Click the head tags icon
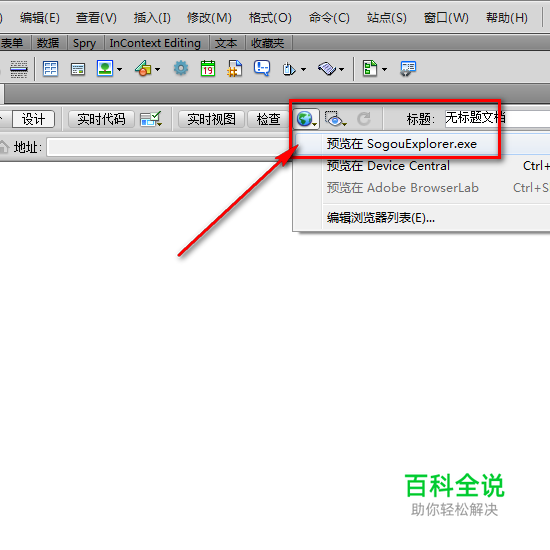Image resolution: width=550 pixels, height=550 pixels. click(x=289, y=69)
